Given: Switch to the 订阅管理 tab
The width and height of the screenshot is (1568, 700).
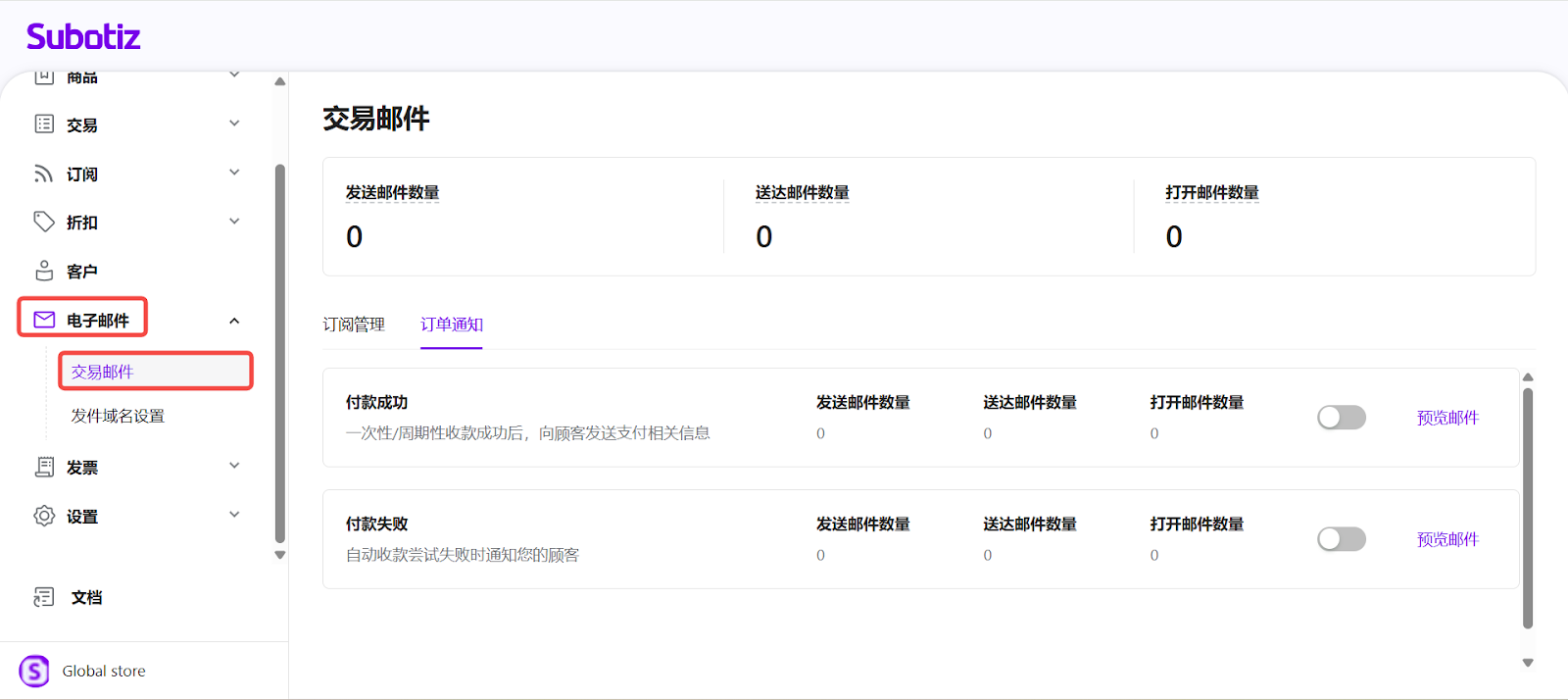Looking at the screenshot, I should (x=354, y=325).
